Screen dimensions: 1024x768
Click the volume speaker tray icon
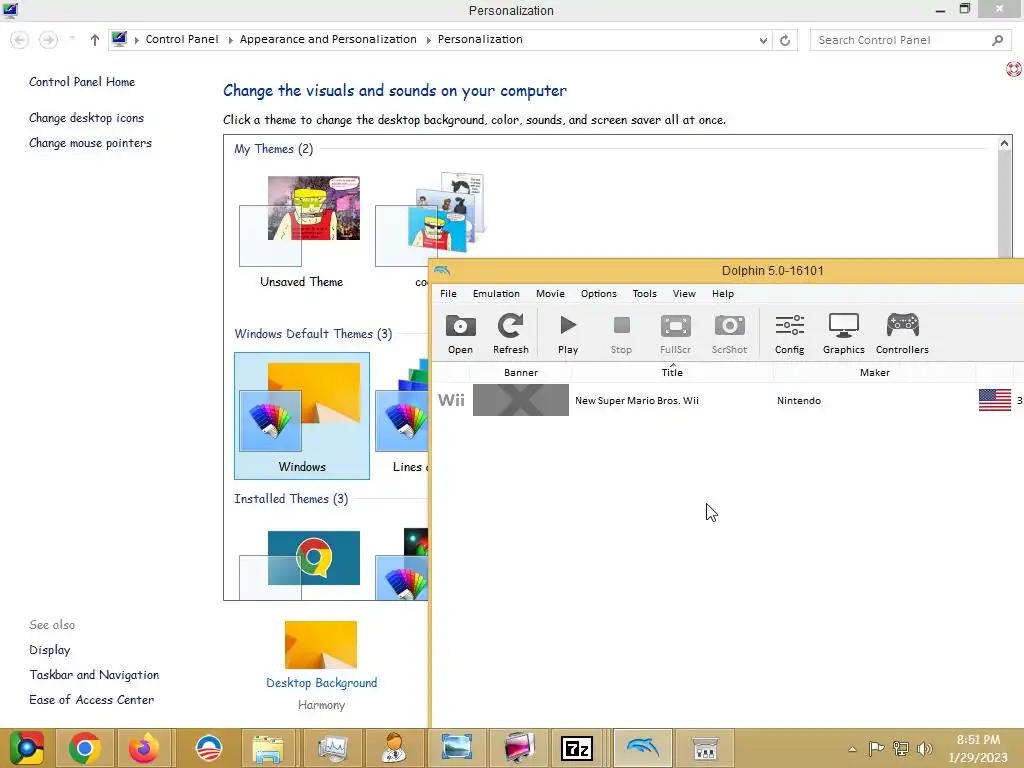924,749
